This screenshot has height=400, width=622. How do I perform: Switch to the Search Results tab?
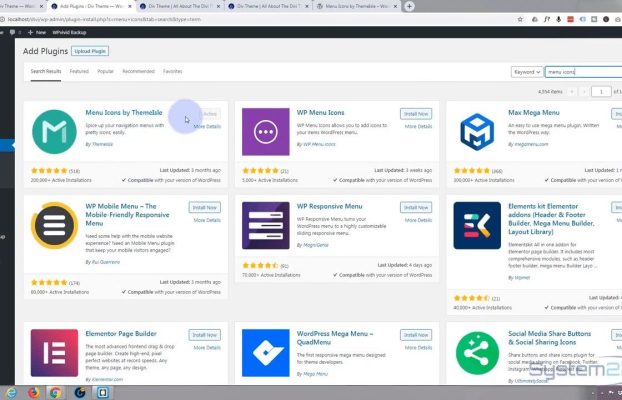click(46, 71)
